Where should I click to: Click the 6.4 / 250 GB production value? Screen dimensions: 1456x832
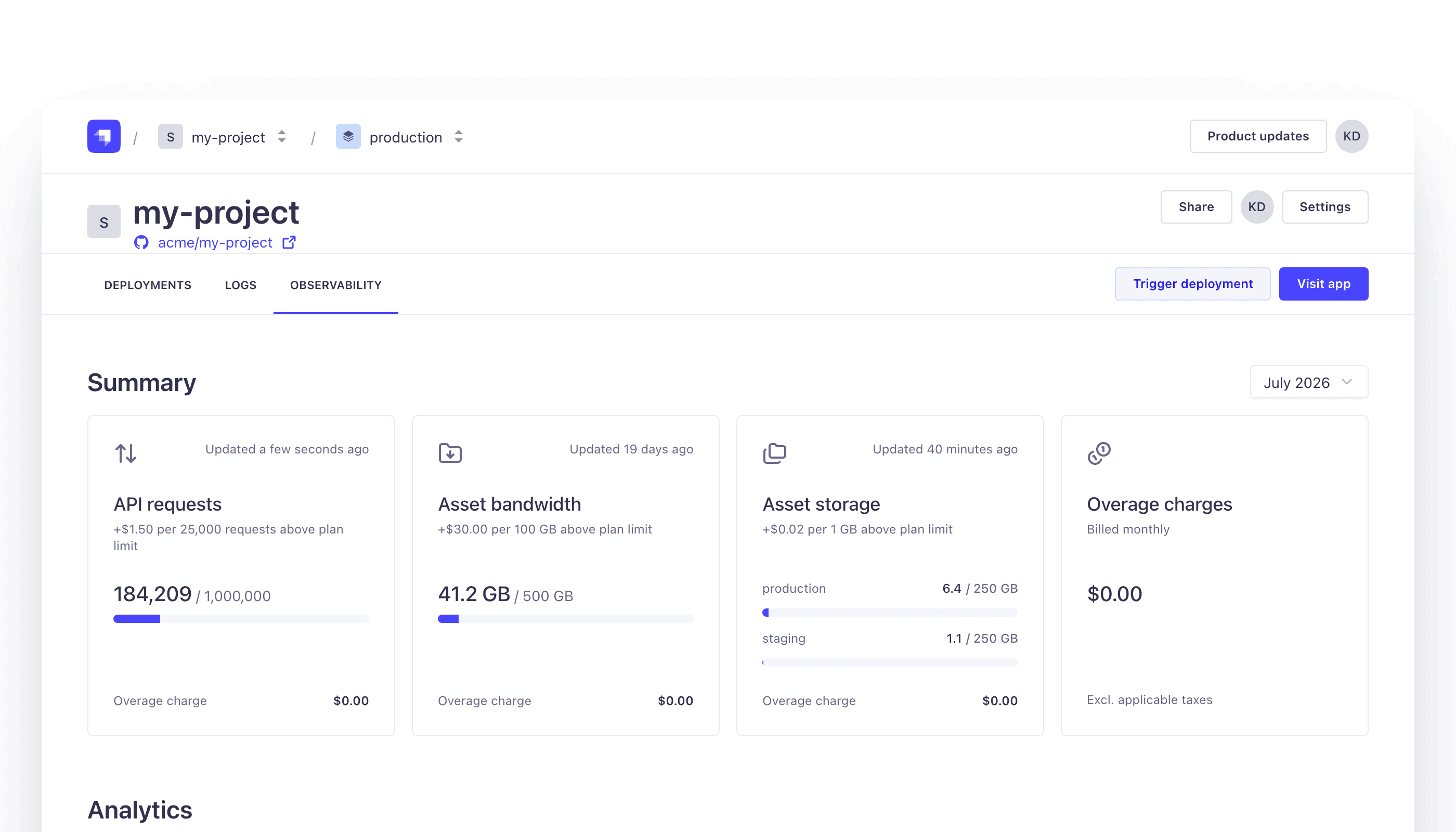tap(980, 589)
